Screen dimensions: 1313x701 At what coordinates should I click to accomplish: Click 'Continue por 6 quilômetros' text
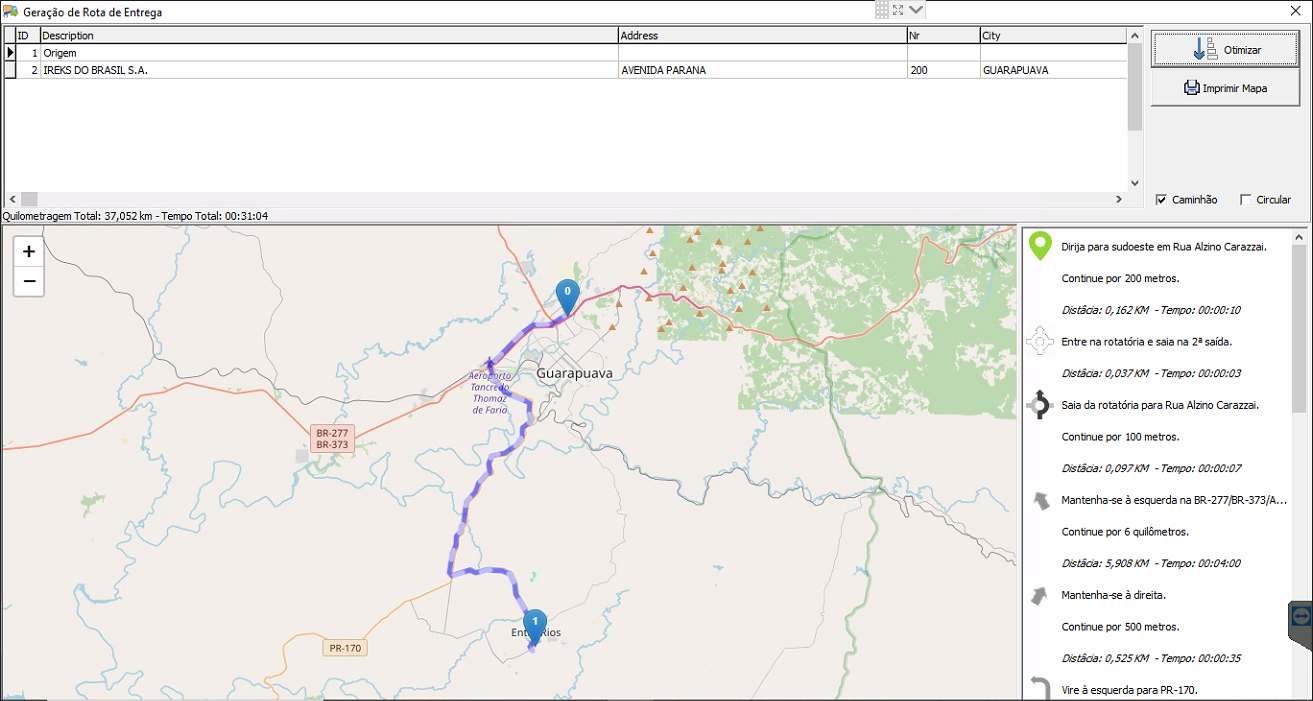(1125, 532)
